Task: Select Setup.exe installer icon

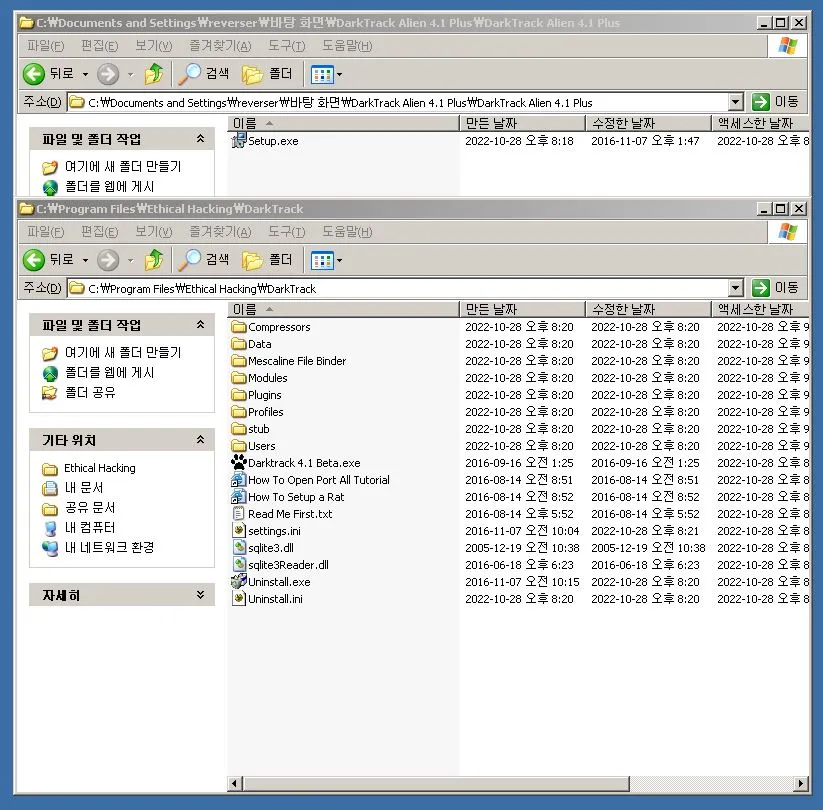Action: [x=239, y=140]
